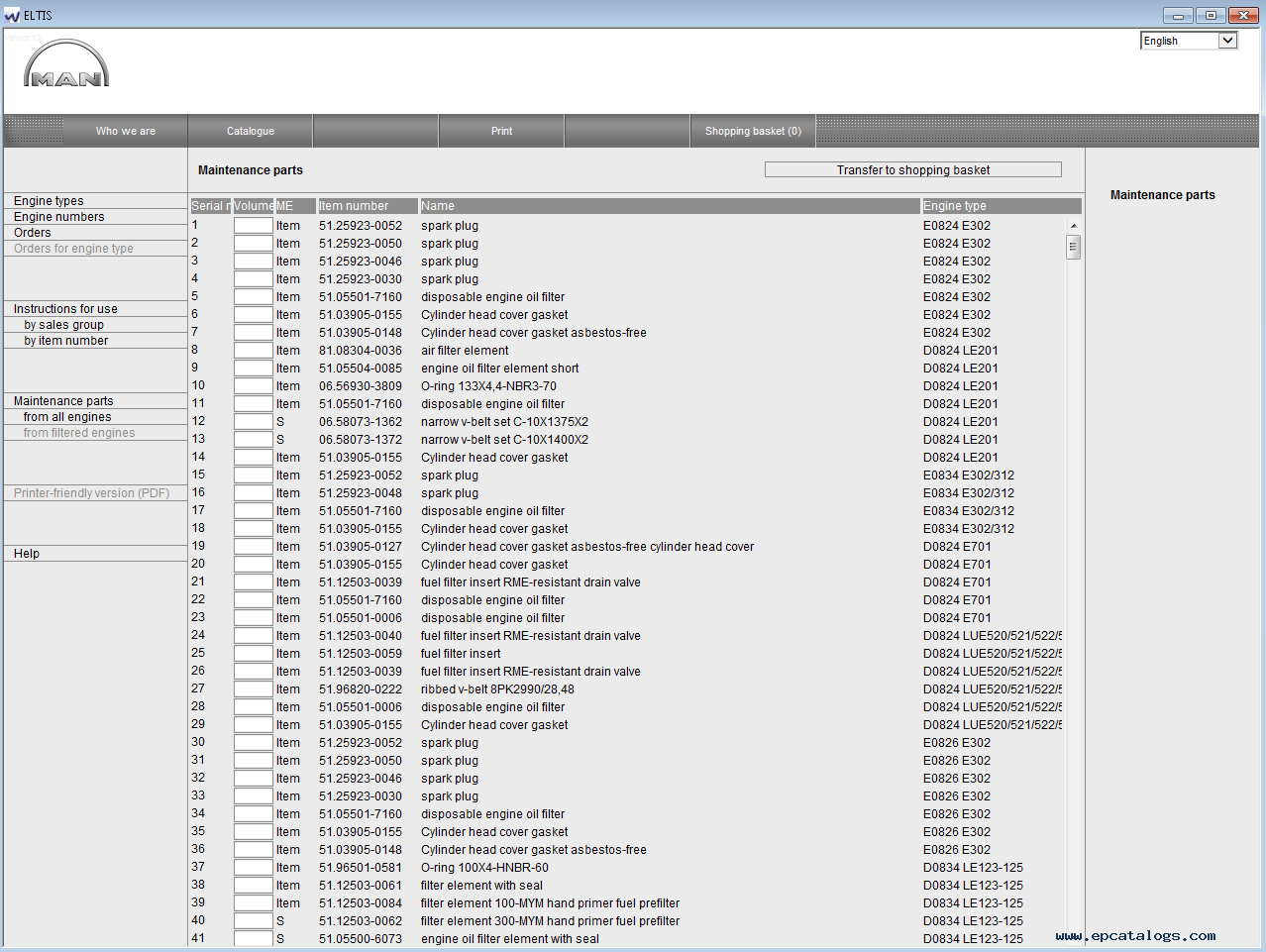
Task: Click engine type D0824 LE201 in row 8
Action: (961, 351)
